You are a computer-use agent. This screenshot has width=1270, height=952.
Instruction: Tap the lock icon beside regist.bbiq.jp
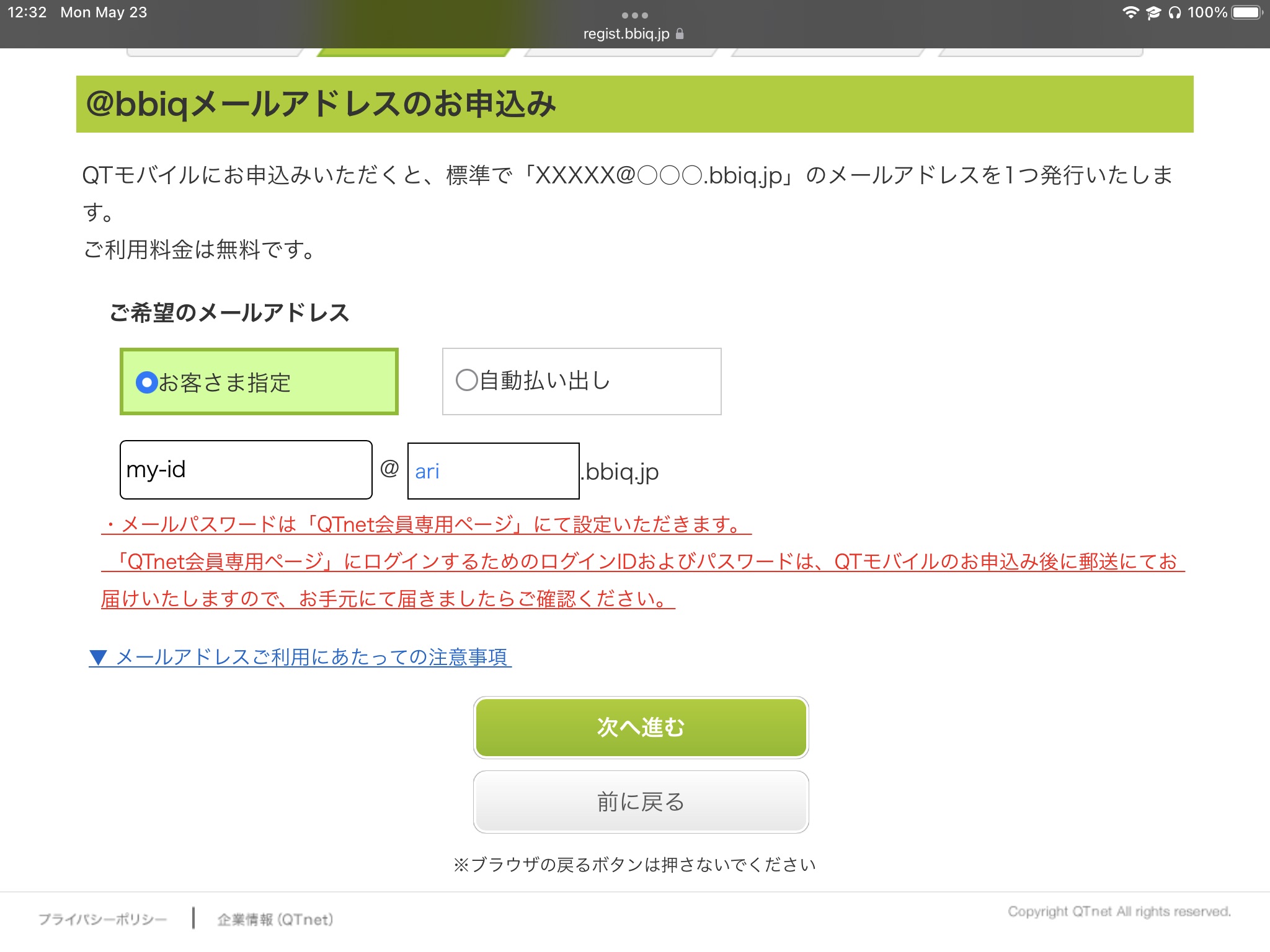point(680,33)
